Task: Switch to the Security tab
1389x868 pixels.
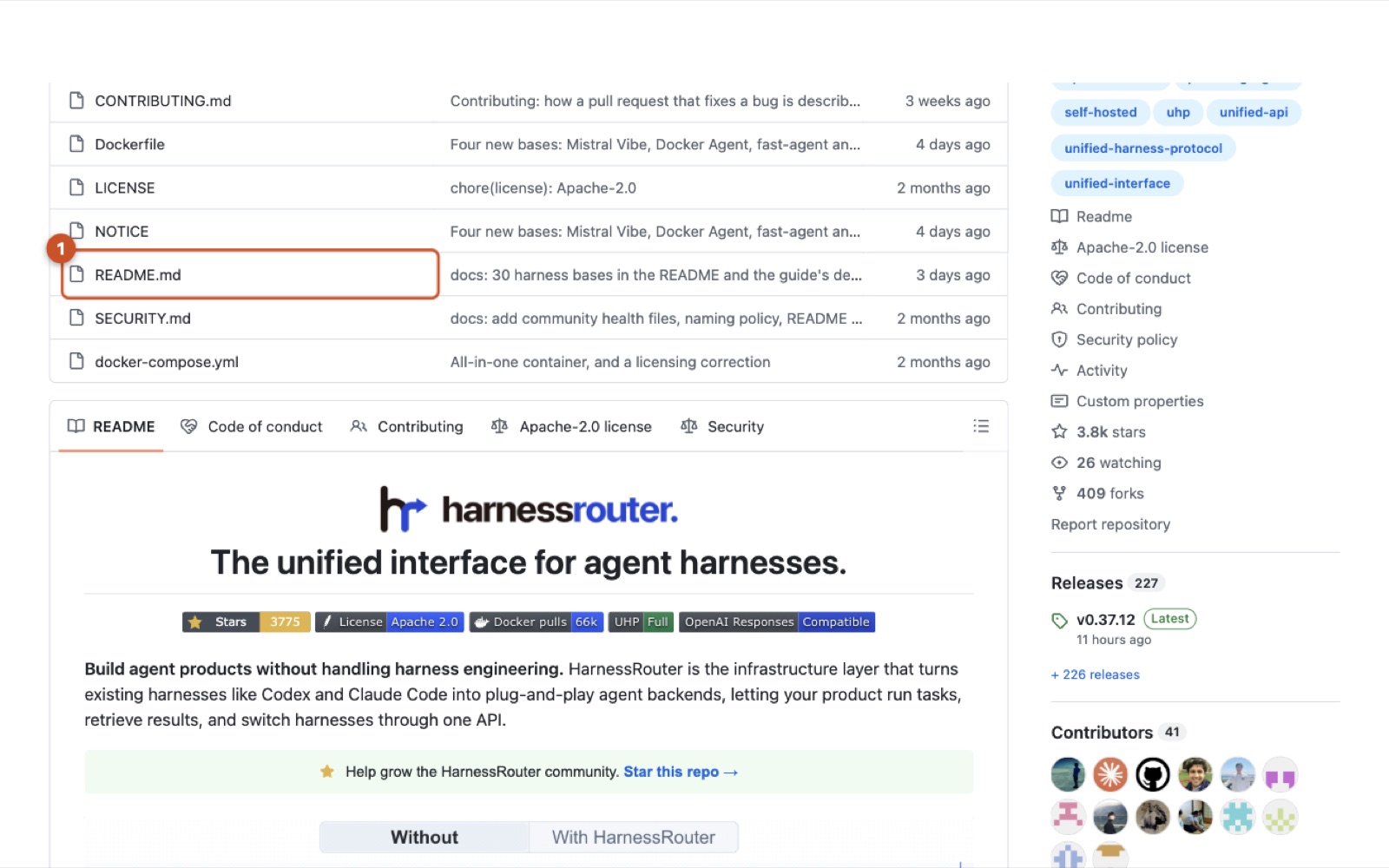Action: 722,426
